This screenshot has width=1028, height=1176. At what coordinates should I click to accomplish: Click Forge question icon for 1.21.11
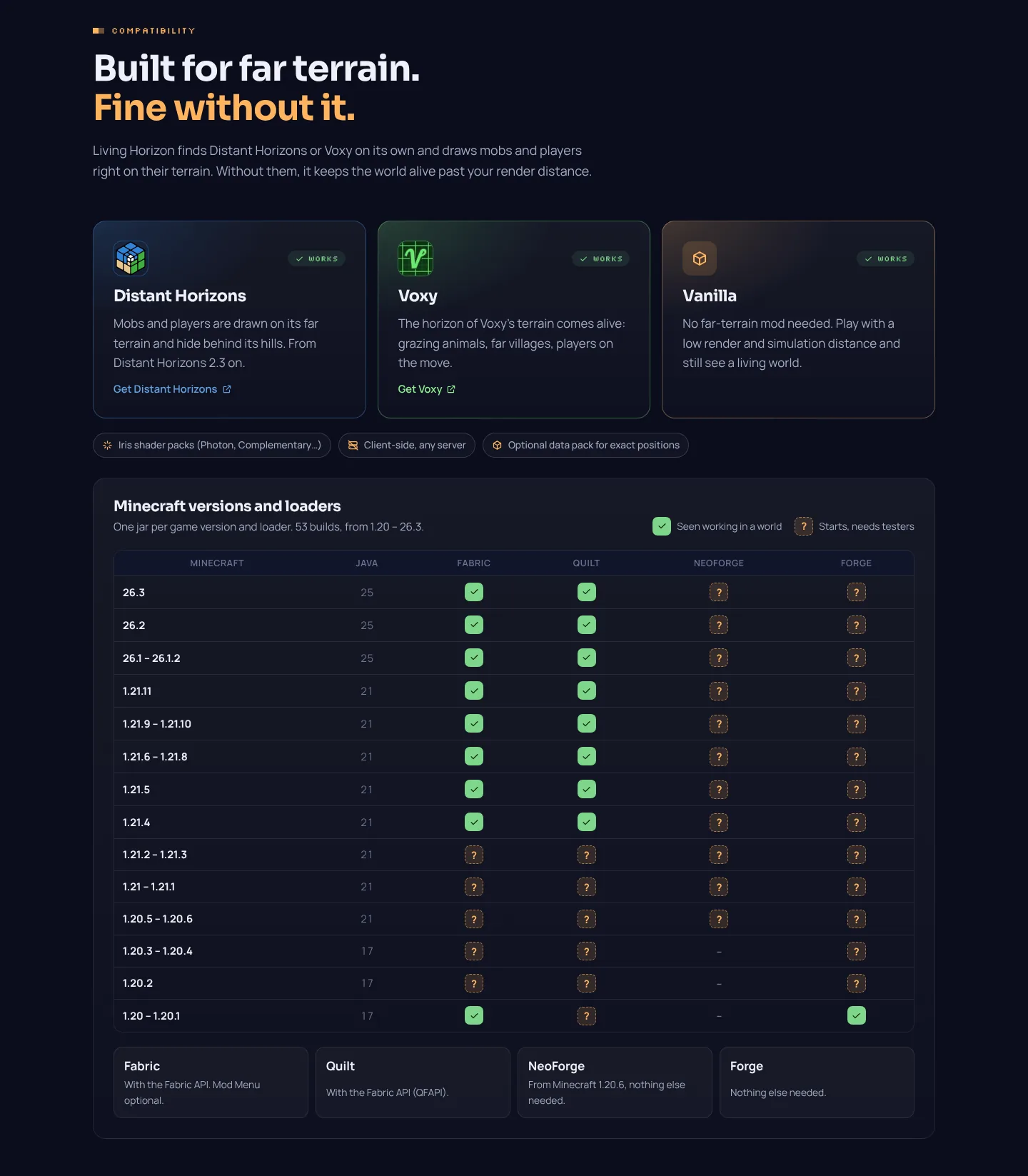[x=857, y=690]
